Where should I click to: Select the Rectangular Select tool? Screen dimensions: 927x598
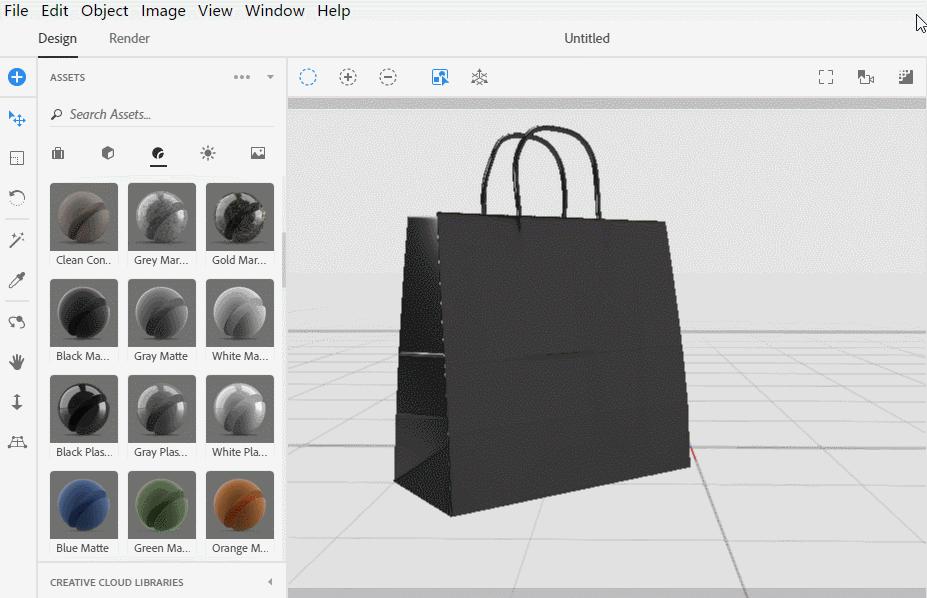pyautogui.click(x=16, y=157)
